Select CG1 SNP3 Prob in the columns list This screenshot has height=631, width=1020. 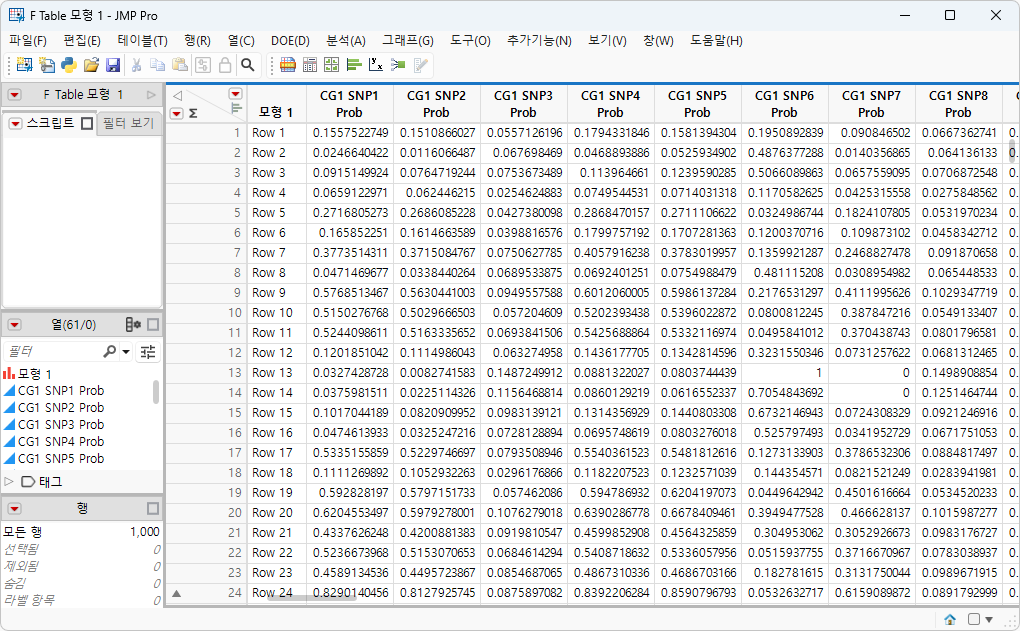point(60,424)
